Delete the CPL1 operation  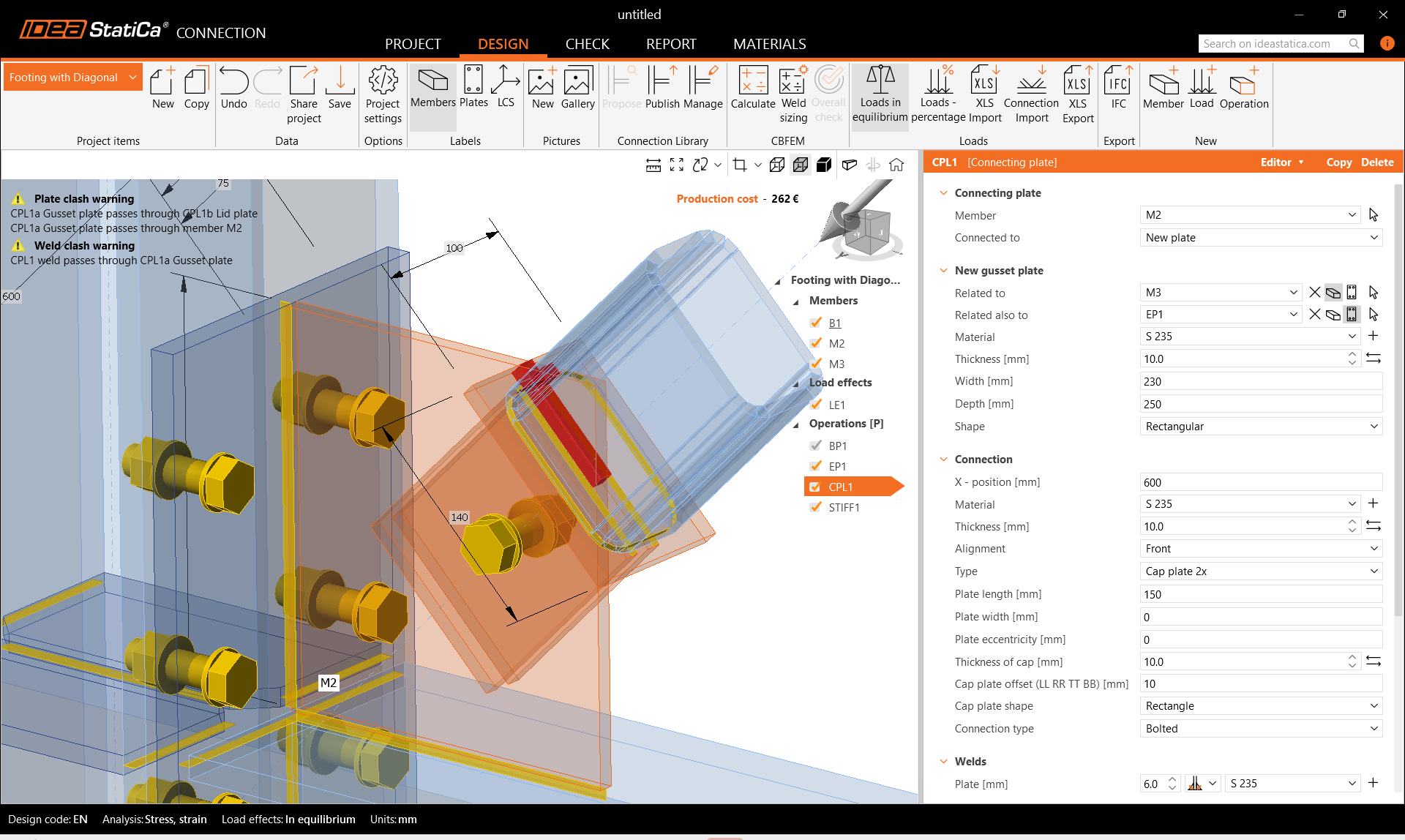tap(1377, 162)
